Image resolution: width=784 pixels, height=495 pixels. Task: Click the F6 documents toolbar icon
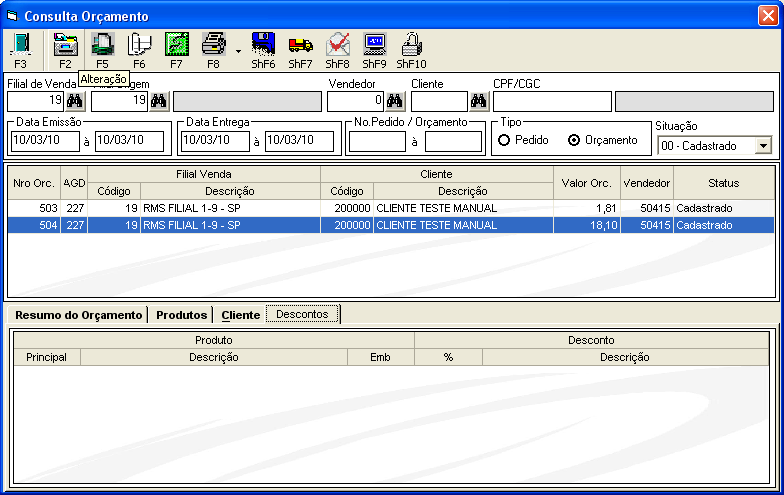tap(140, 44)
